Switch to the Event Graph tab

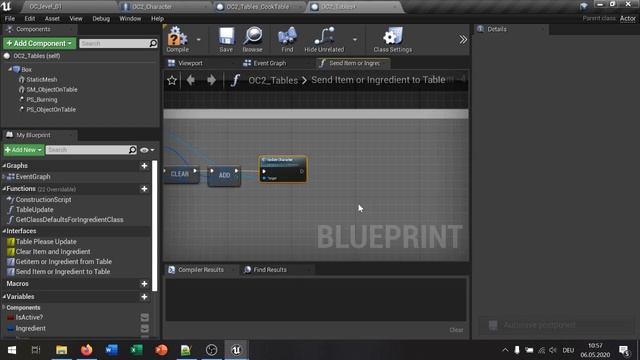pyautogui.click(x=264, y=63)
